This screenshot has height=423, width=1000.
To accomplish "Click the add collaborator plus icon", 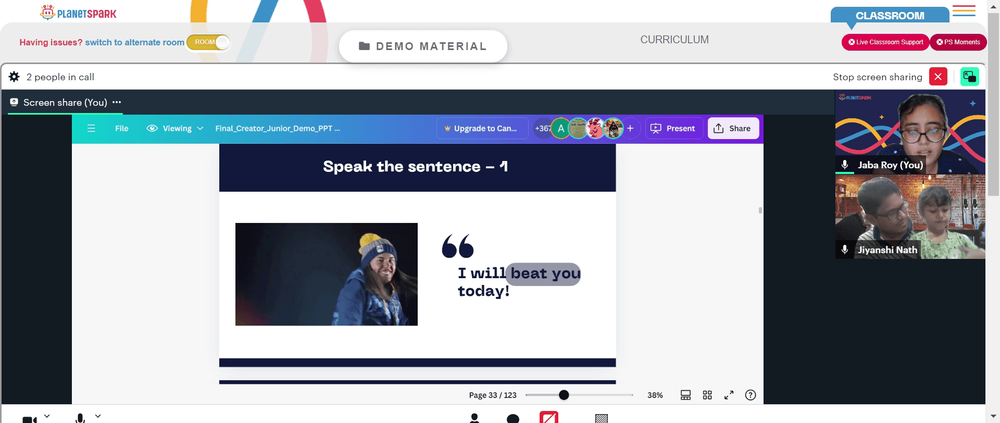I will (x=630, y=128).
